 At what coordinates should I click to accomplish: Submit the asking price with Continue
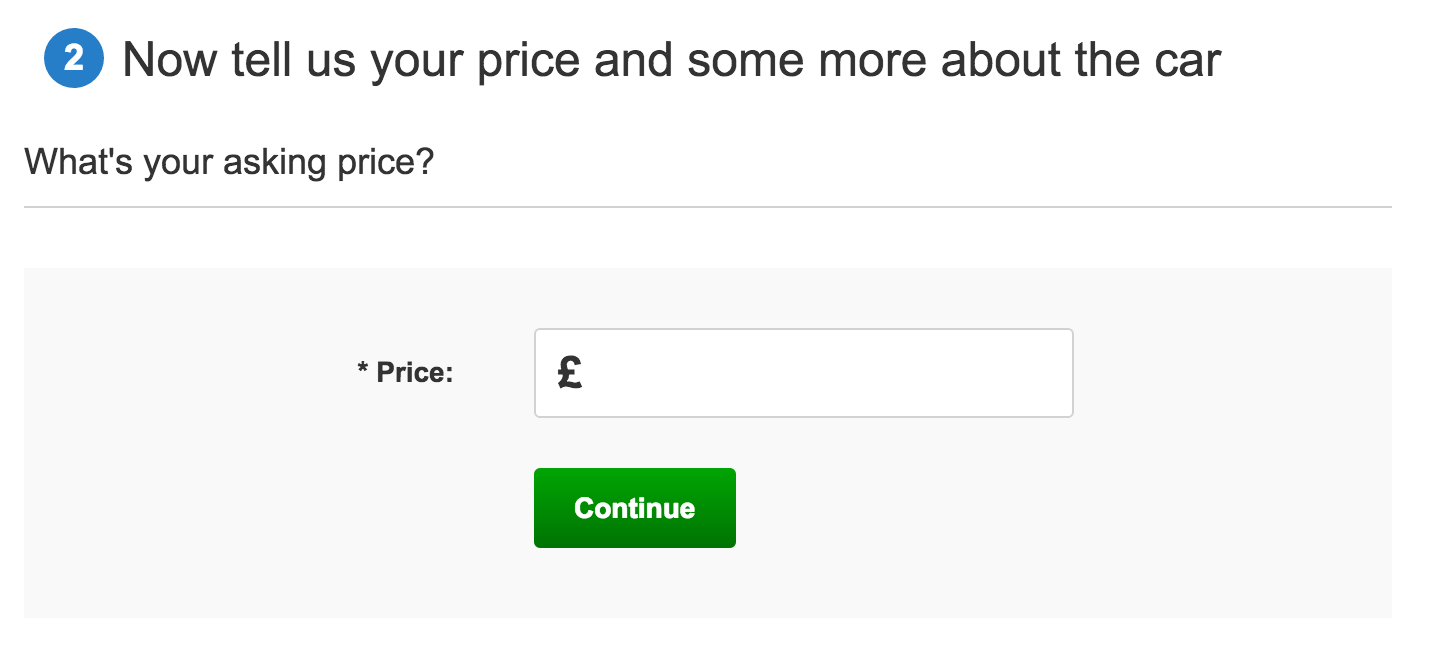coord(635,508)
